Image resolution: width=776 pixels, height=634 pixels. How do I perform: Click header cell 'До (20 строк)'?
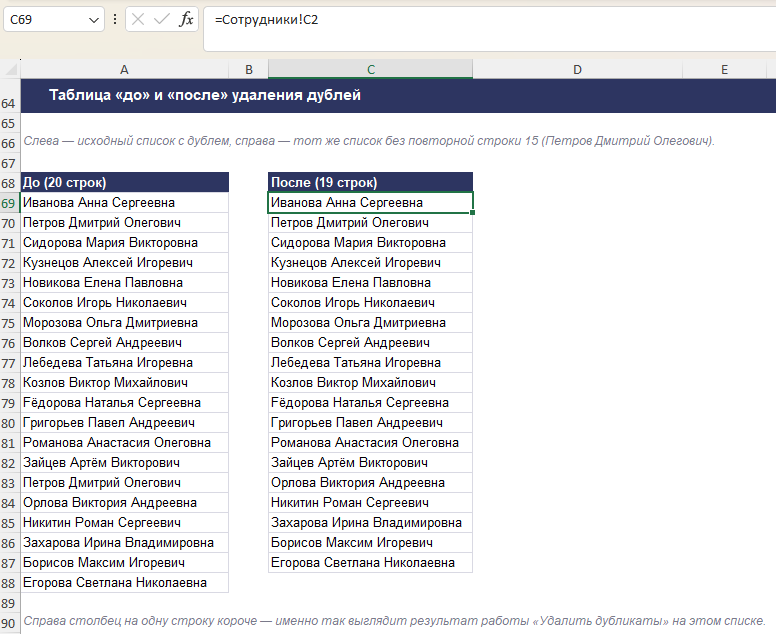[x=124, y=182]
